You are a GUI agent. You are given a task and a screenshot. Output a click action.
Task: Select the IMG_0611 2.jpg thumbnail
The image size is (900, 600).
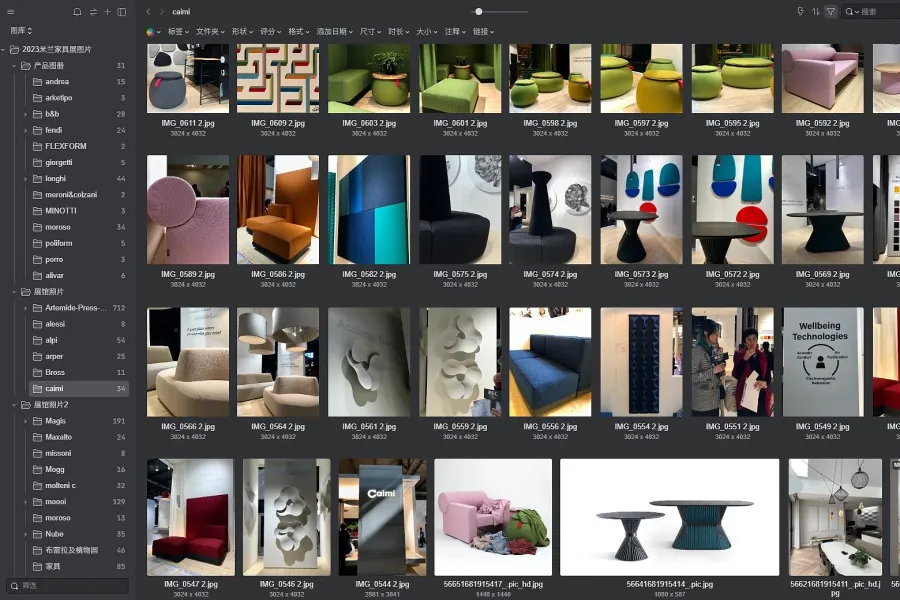tap(188, 78)
